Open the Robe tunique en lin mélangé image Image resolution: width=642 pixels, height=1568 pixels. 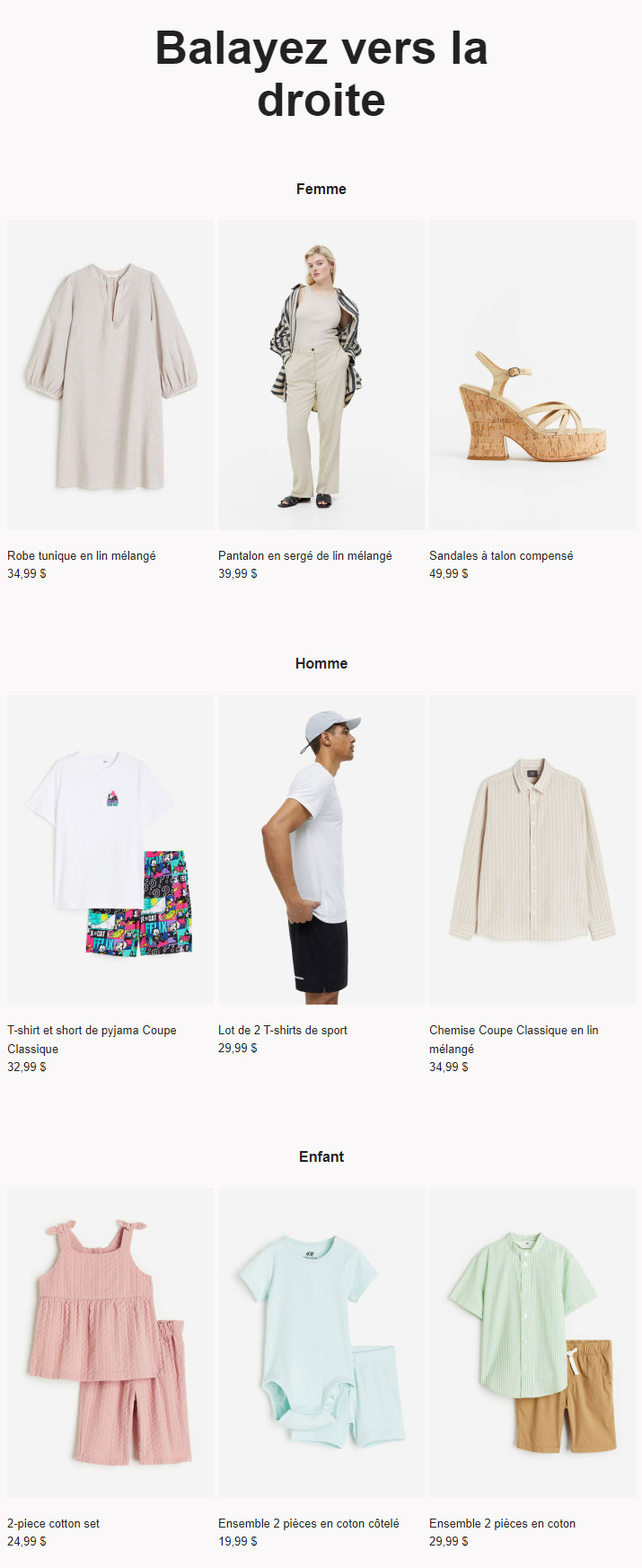click(x=110, y=375)
